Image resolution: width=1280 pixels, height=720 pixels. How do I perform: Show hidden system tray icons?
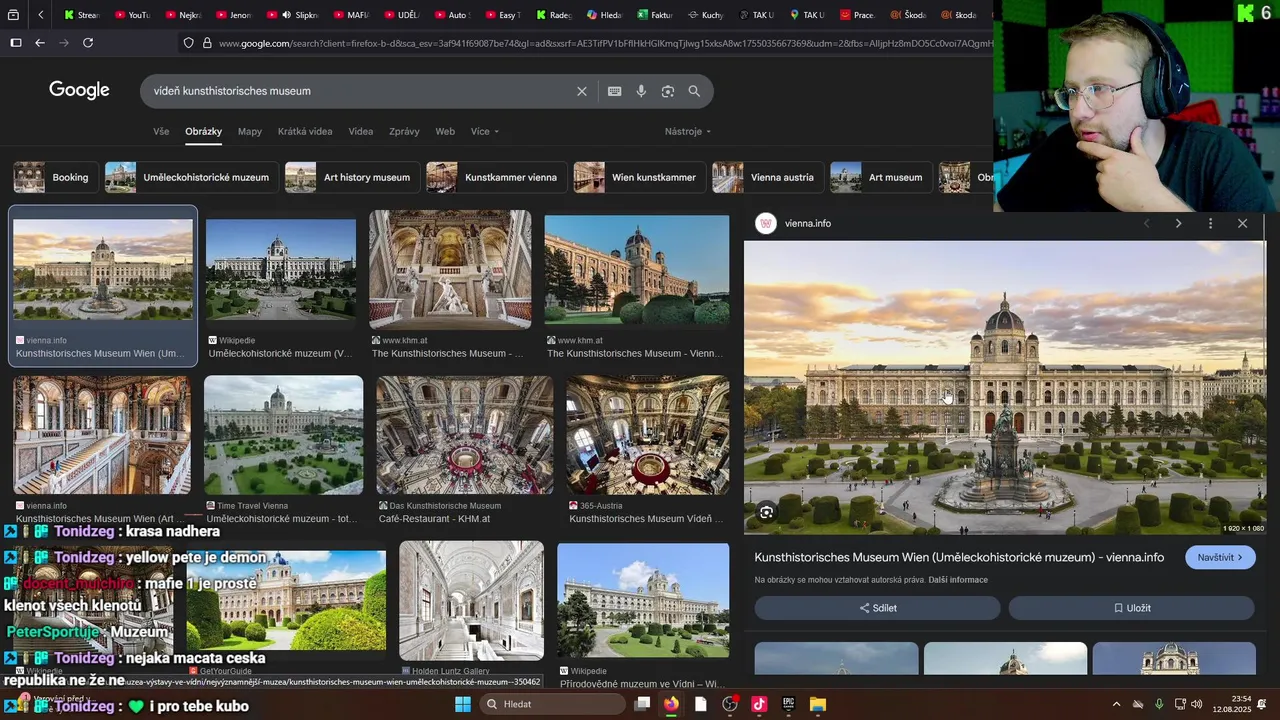[x=1116, y=704]
